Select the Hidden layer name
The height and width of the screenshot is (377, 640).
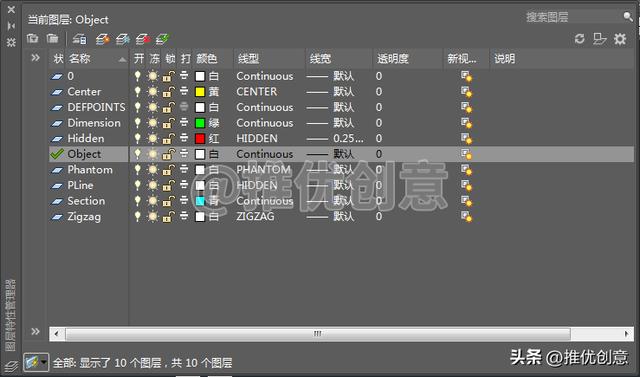pos(86,139)
